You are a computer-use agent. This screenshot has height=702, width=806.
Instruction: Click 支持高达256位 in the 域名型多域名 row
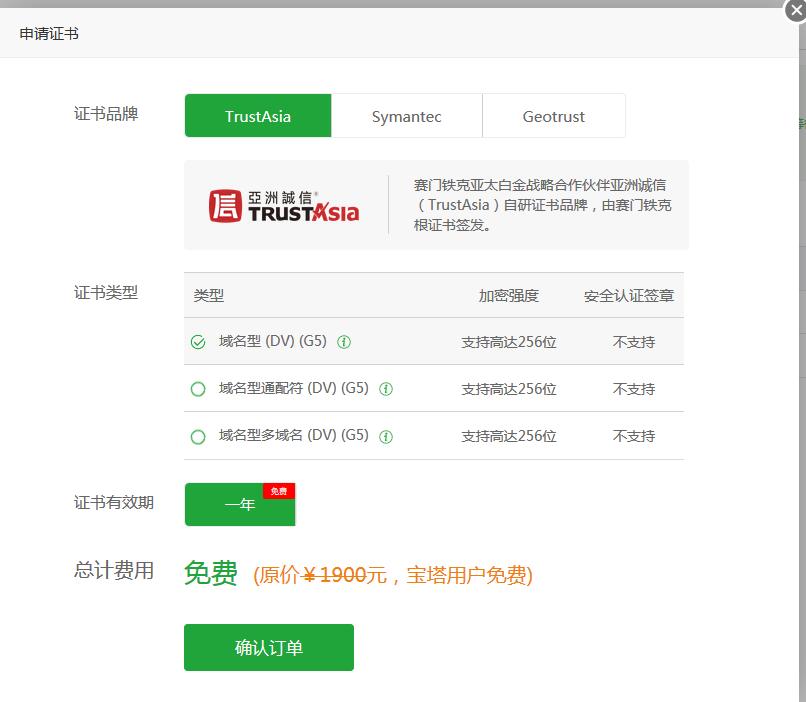tap(509, 436)
